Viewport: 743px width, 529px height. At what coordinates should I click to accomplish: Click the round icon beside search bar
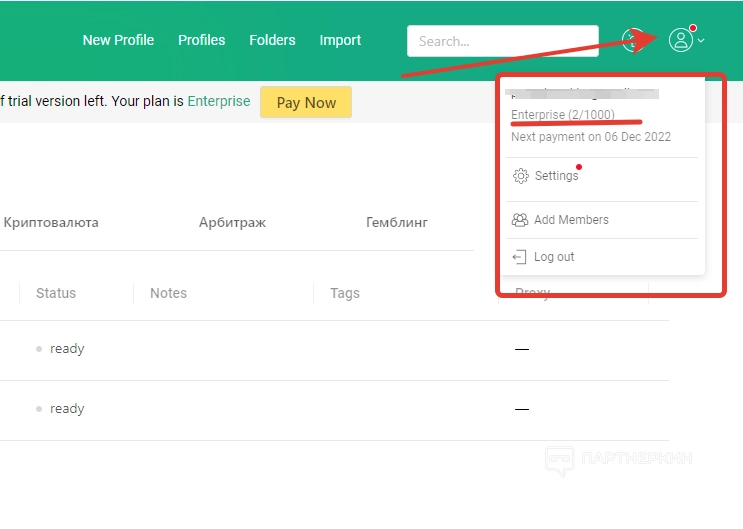(x=634, y=40)
